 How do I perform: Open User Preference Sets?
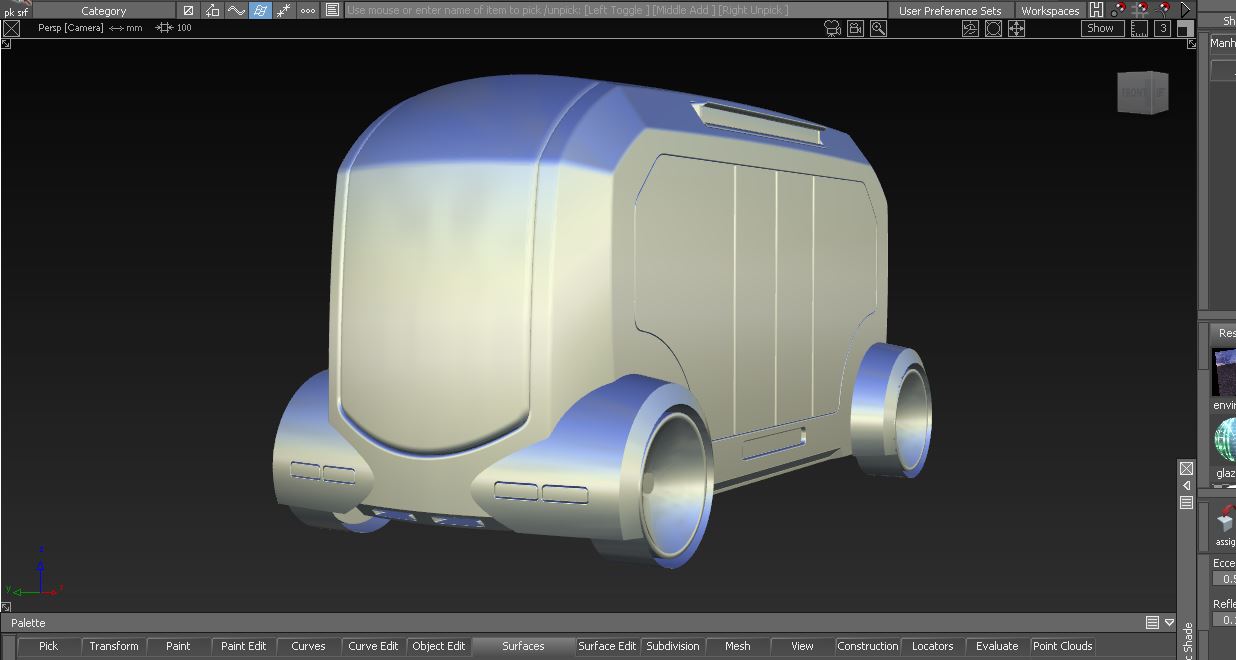click(x=950, y=11)
